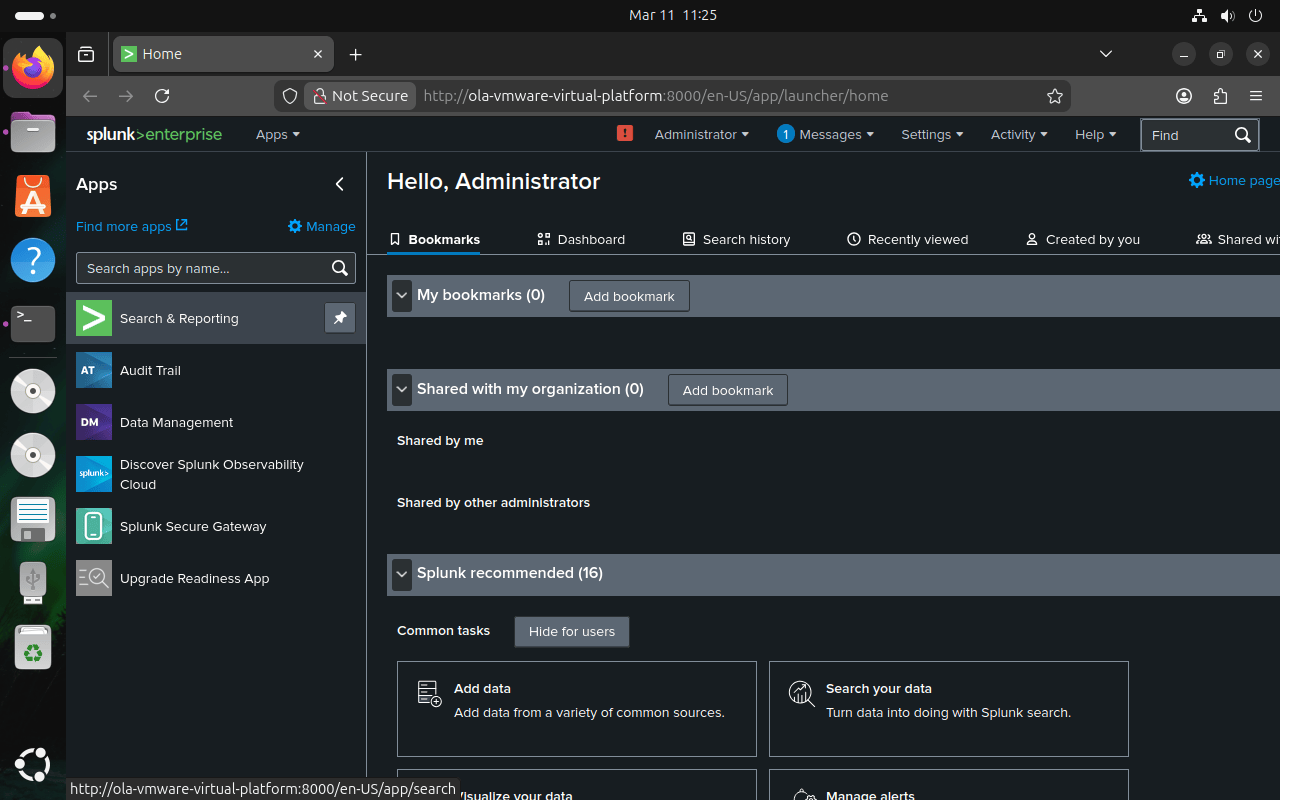This screenshot has width=1300, height=800.
Task: Click the Splunk Secure Gateway phone icon
Action: click(94, 526)
